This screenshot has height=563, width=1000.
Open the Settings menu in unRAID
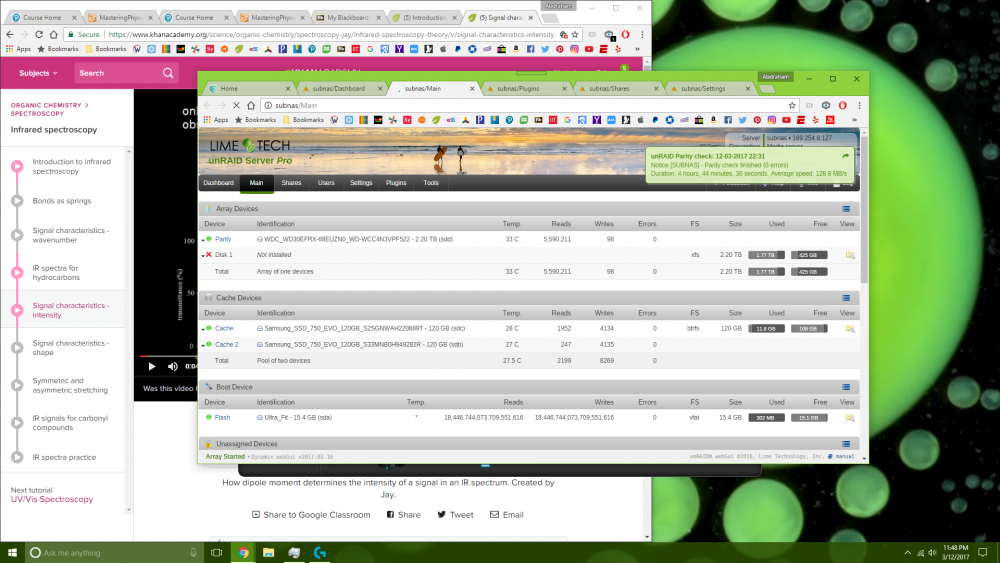[361, 183]
